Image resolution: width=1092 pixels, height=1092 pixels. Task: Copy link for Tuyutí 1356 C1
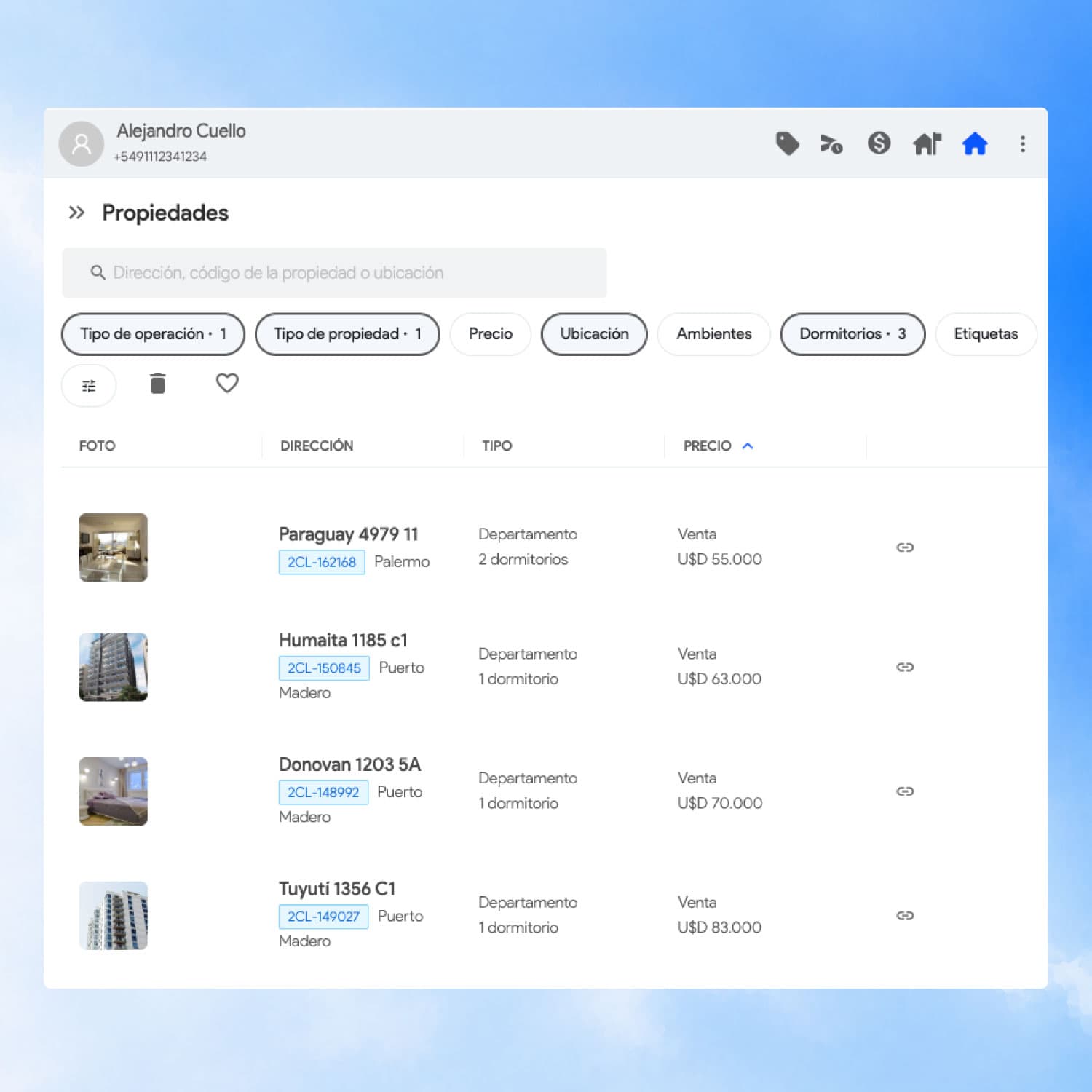tap(905, 915)
